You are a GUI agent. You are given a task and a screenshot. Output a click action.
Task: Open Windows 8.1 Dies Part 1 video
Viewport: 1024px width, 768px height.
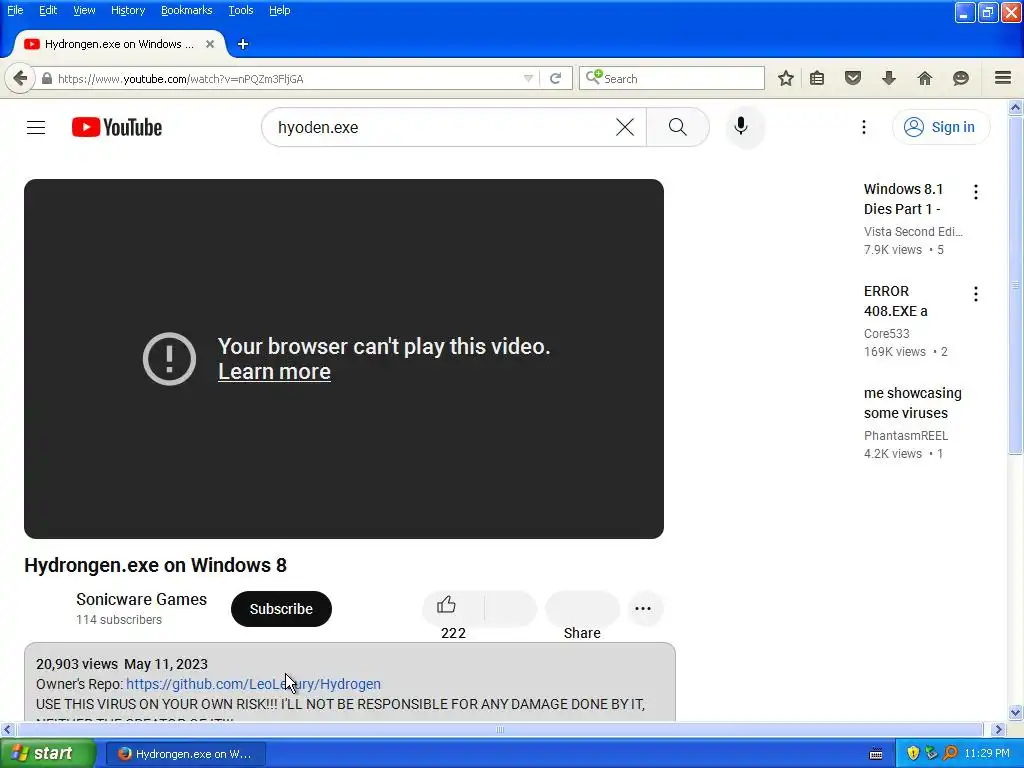[x=903, y=199]
